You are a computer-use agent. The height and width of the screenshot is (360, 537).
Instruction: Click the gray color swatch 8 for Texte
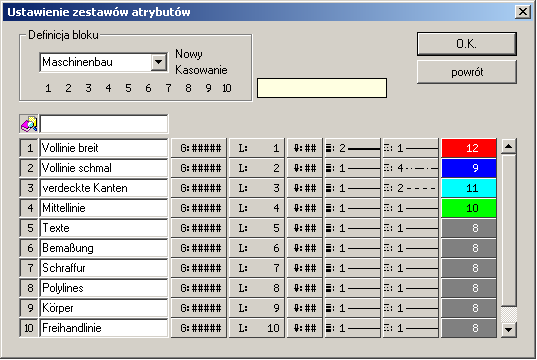469,228
